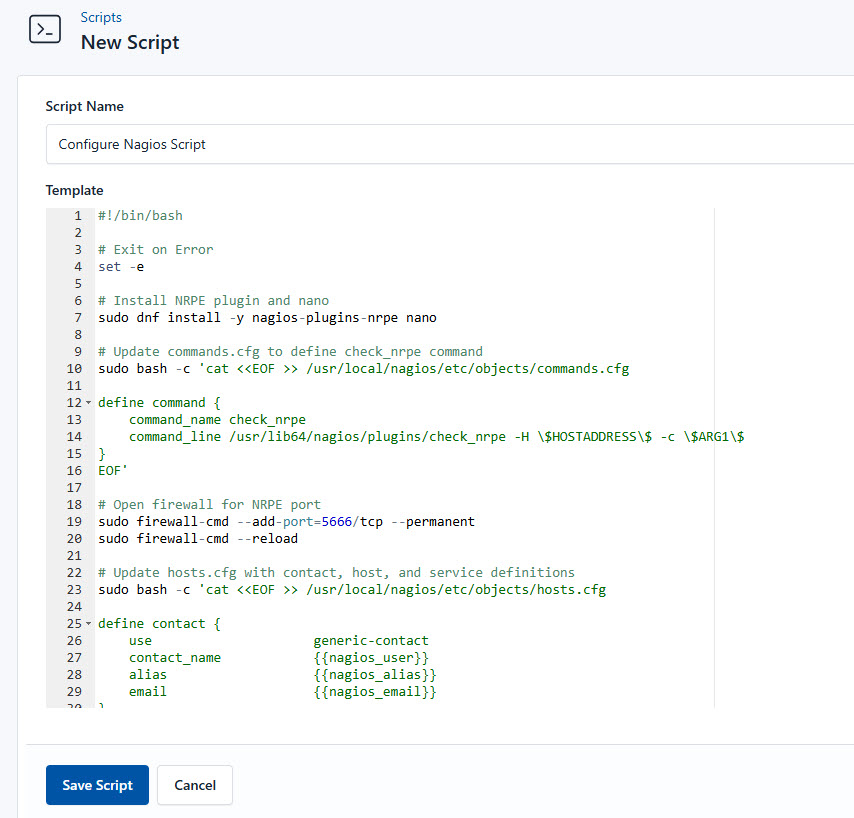This screenshot has width=854, height=818.
Task: Click the terminal script icon in the header
Action: 44,29
